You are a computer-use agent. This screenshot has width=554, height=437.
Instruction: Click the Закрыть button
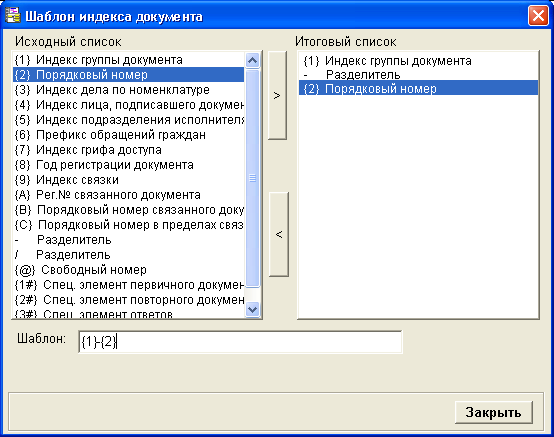pyautogui.click(x=494, y=412)
